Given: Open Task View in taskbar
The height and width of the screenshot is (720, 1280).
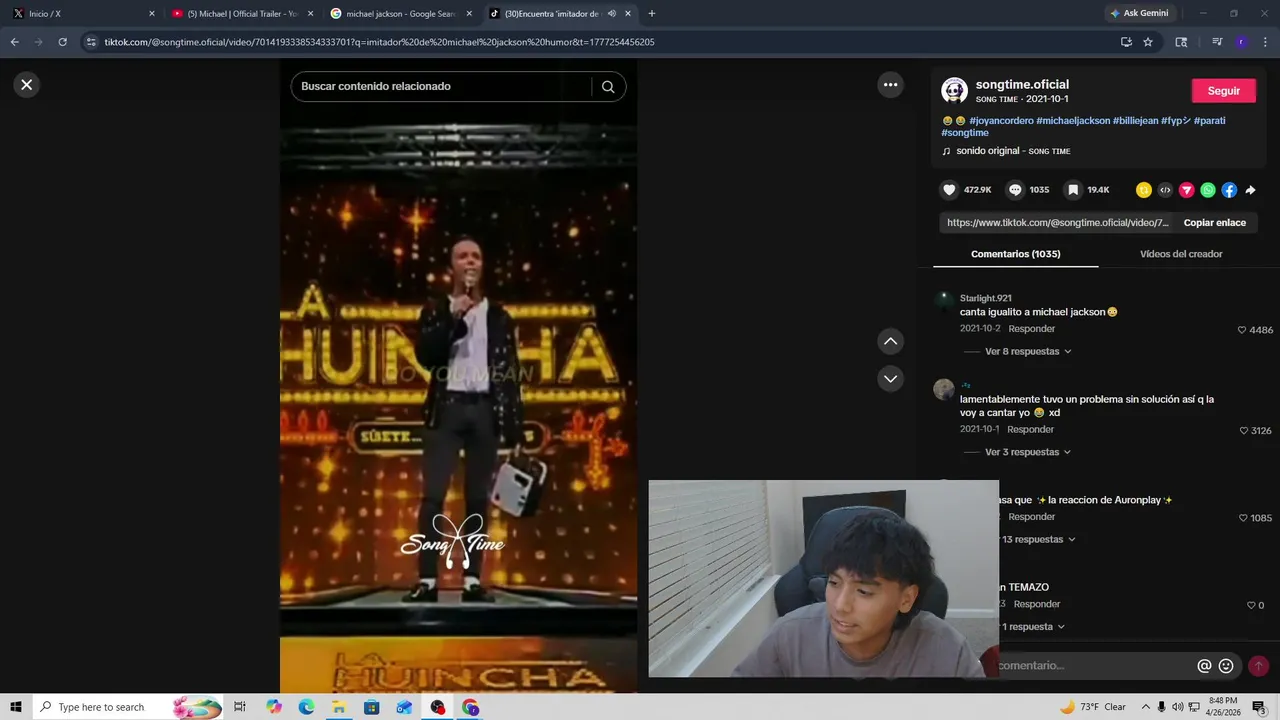Looking at the screenshot, I should coord(240,707).
